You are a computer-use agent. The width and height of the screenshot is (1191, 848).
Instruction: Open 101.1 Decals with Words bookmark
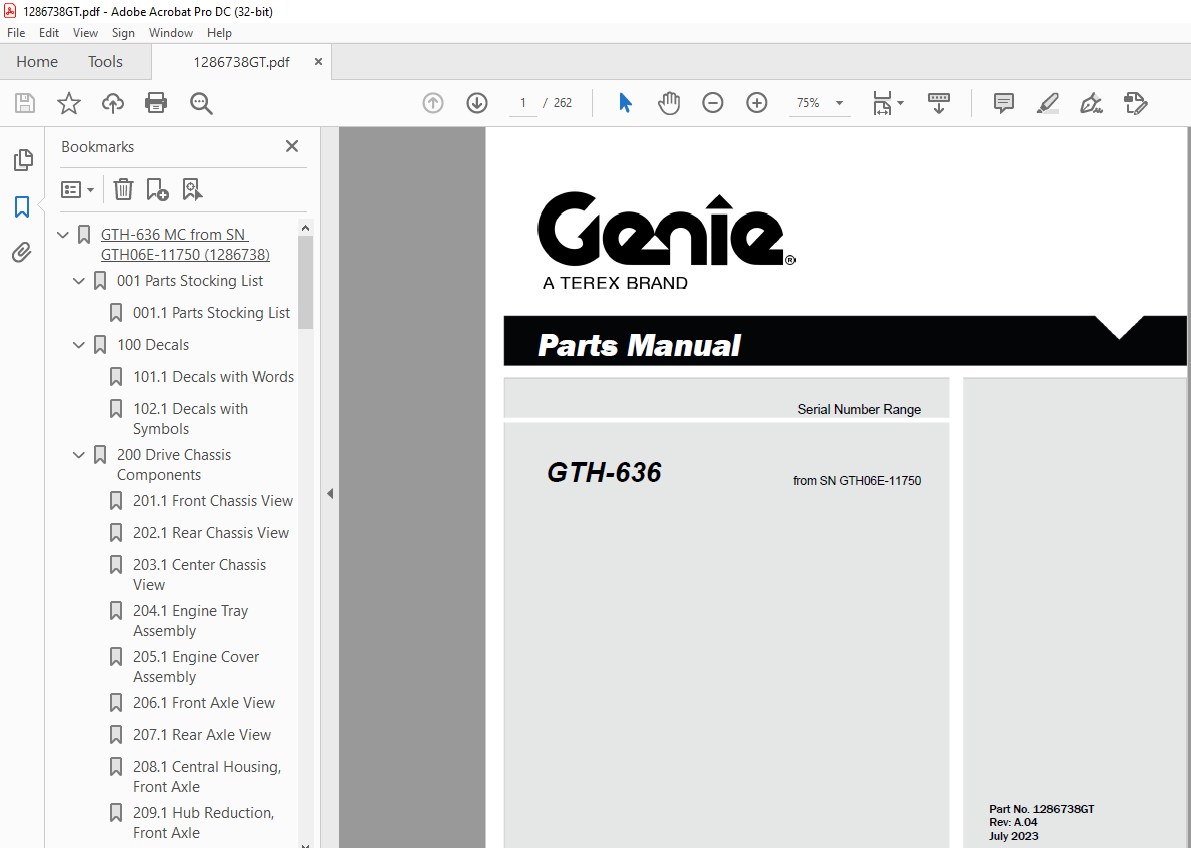(213, 377)
